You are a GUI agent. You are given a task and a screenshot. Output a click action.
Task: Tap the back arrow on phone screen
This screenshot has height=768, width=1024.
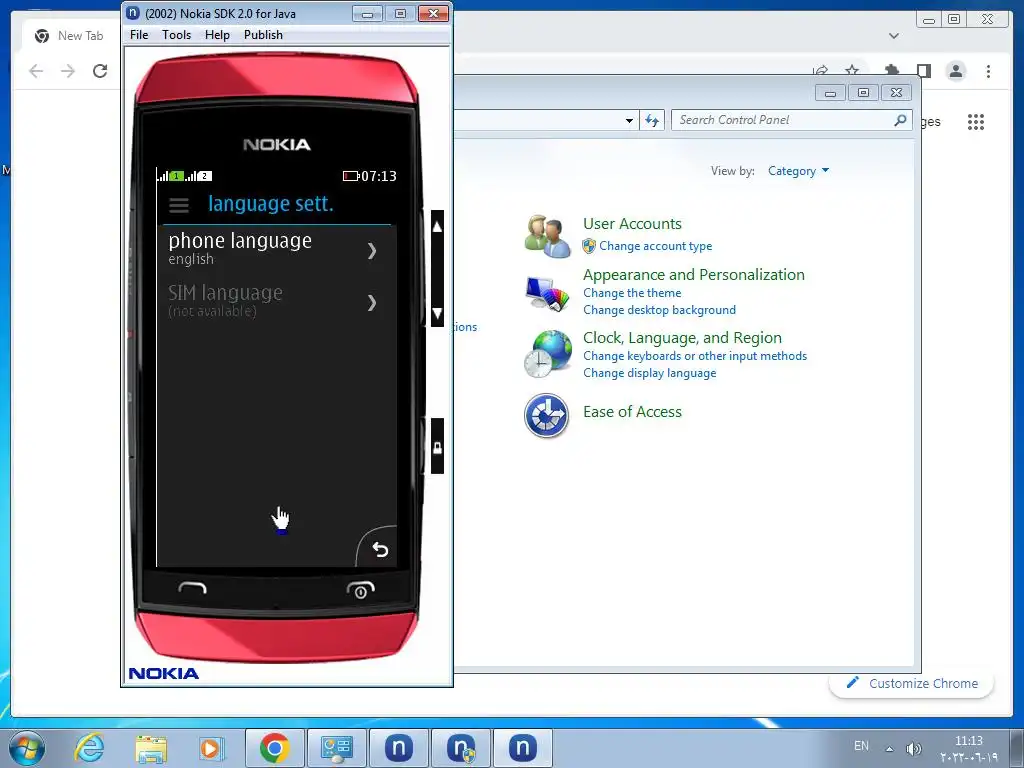pos(380,549)
